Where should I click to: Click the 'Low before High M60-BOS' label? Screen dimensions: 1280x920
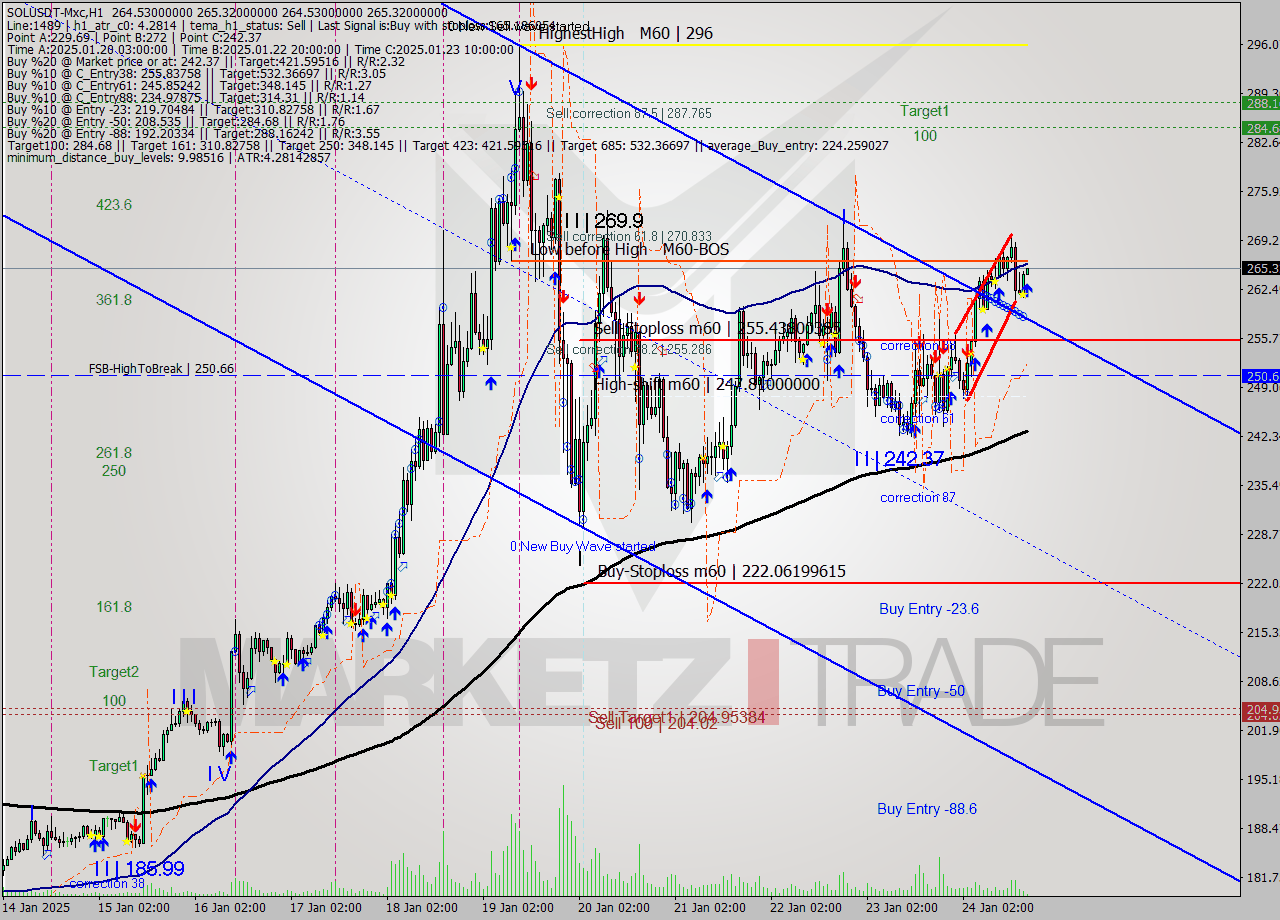(630, 249)
